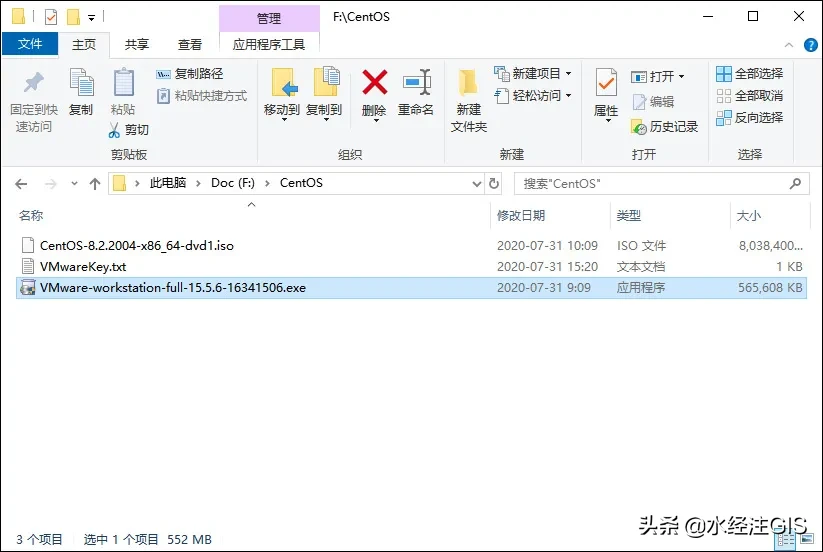Viewport: 823px width, 552px height.
Task: Sort by the Type (类型) column
Action: click(x=629, y=216)
